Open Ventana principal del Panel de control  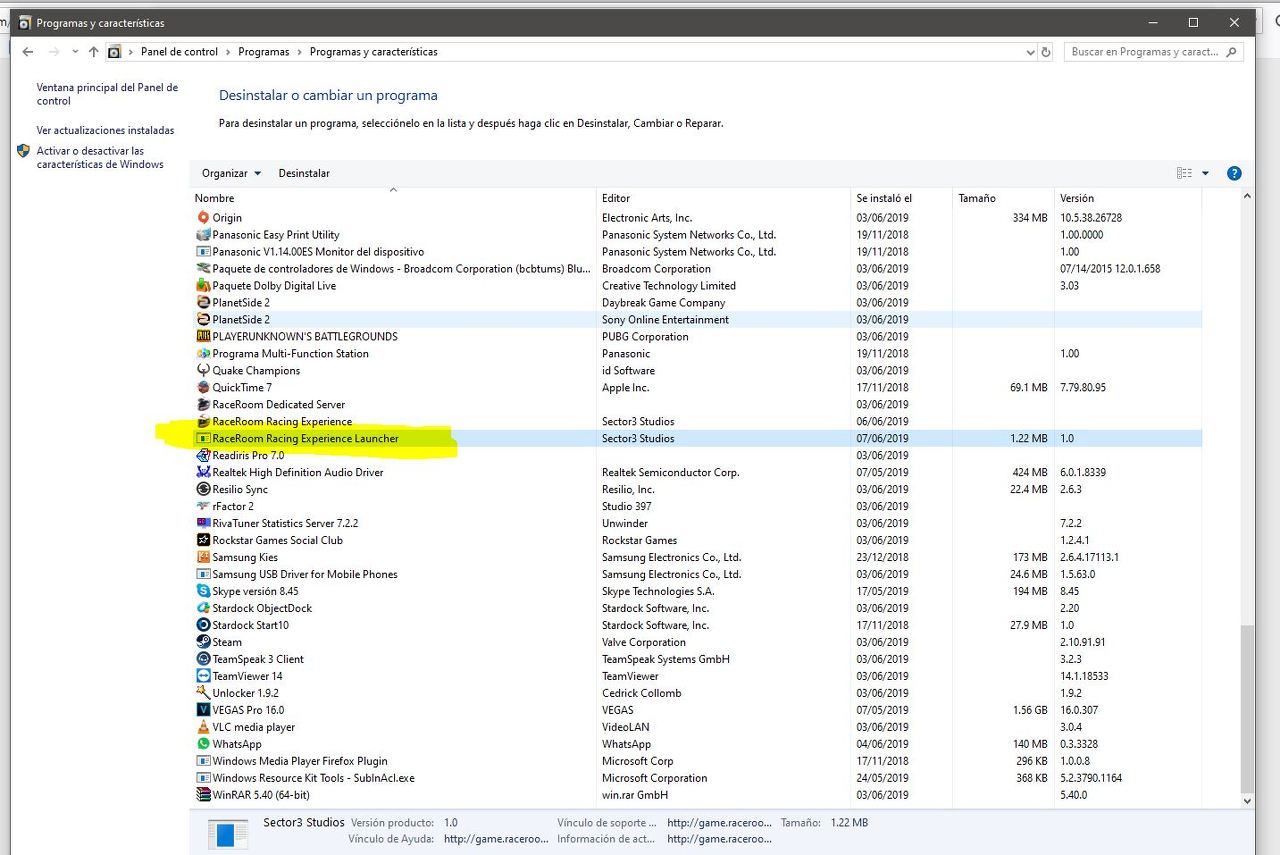click(x=107, y=94)
